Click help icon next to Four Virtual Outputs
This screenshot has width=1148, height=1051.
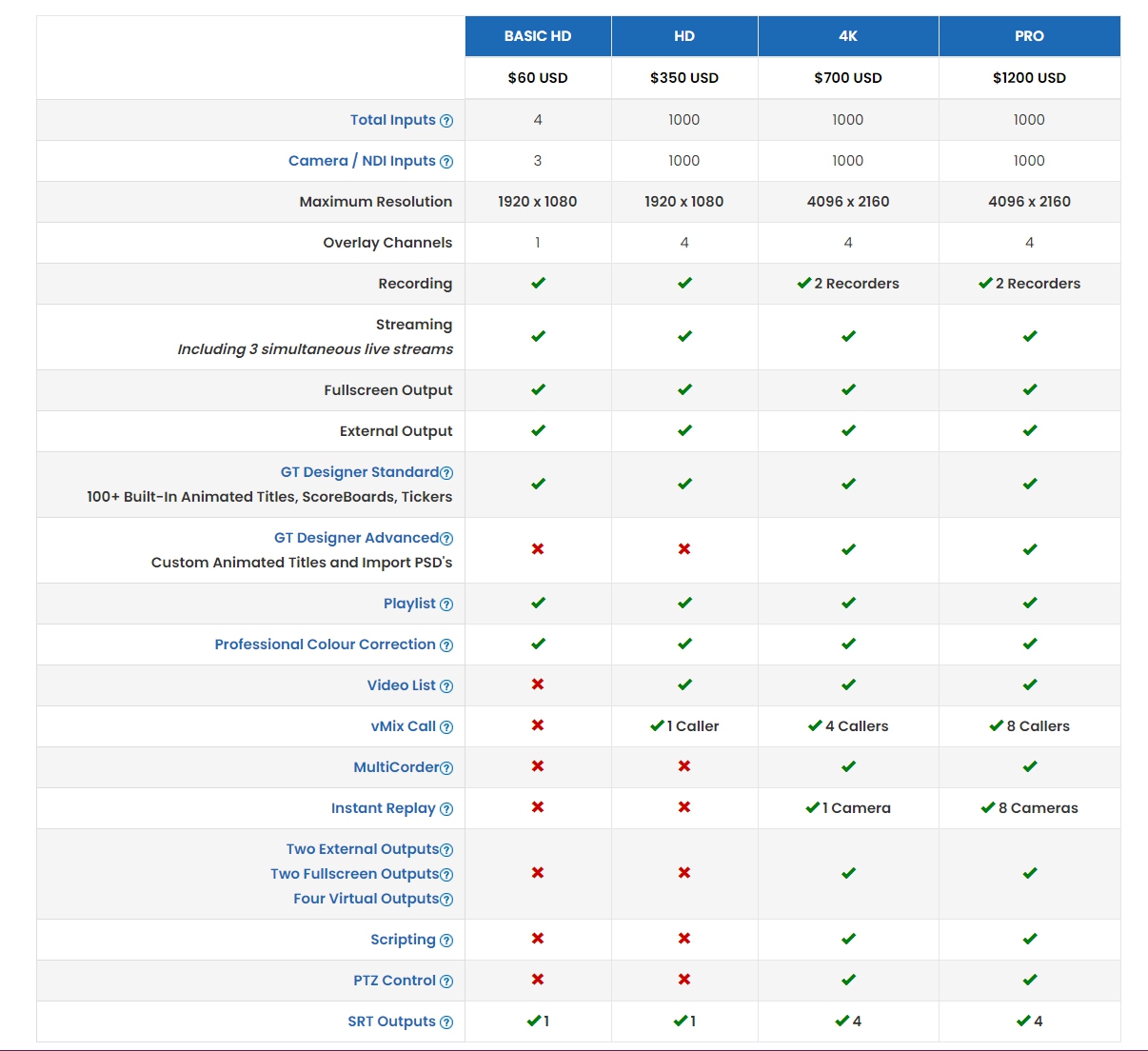click(x=446, y=900)
